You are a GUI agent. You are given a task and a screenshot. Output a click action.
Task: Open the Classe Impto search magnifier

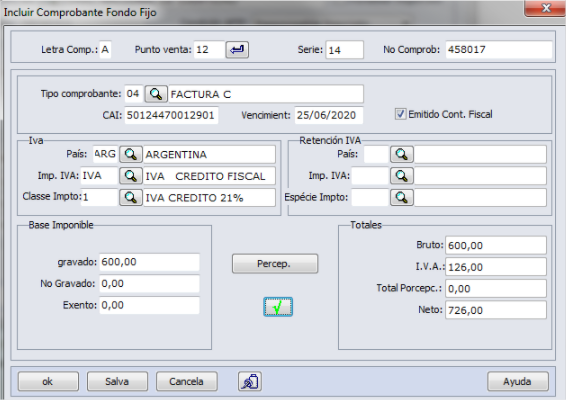click(131, 197)
